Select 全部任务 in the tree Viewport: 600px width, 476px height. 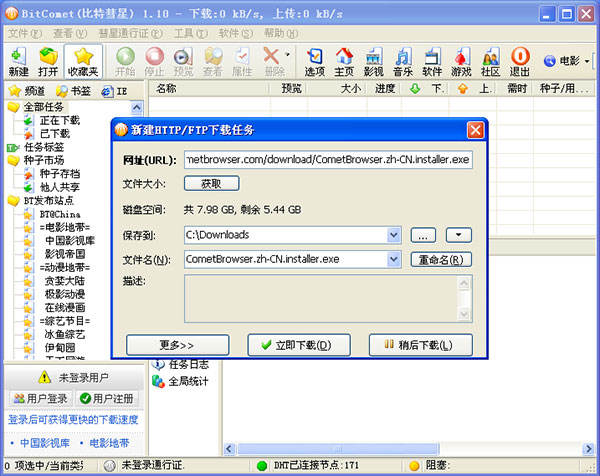pyautogui.click(x=44, y=107)
